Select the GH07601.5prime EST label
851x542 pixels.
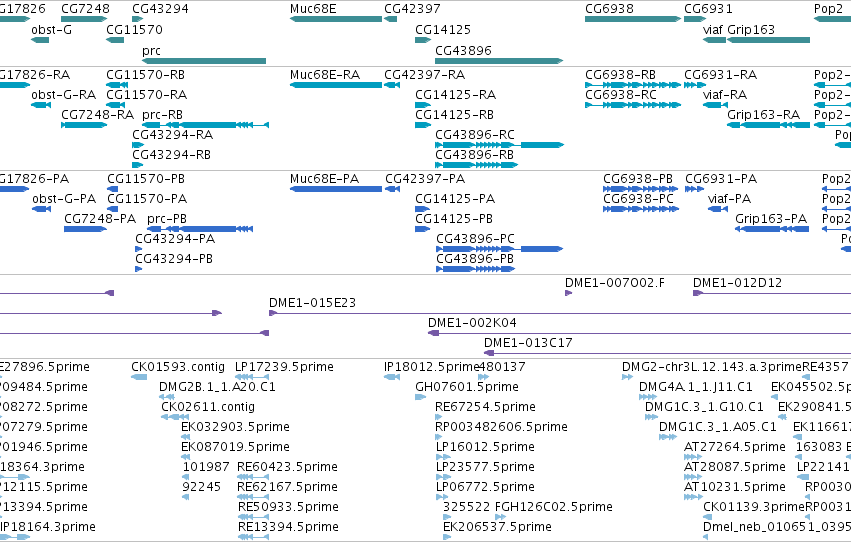(467, 387)
